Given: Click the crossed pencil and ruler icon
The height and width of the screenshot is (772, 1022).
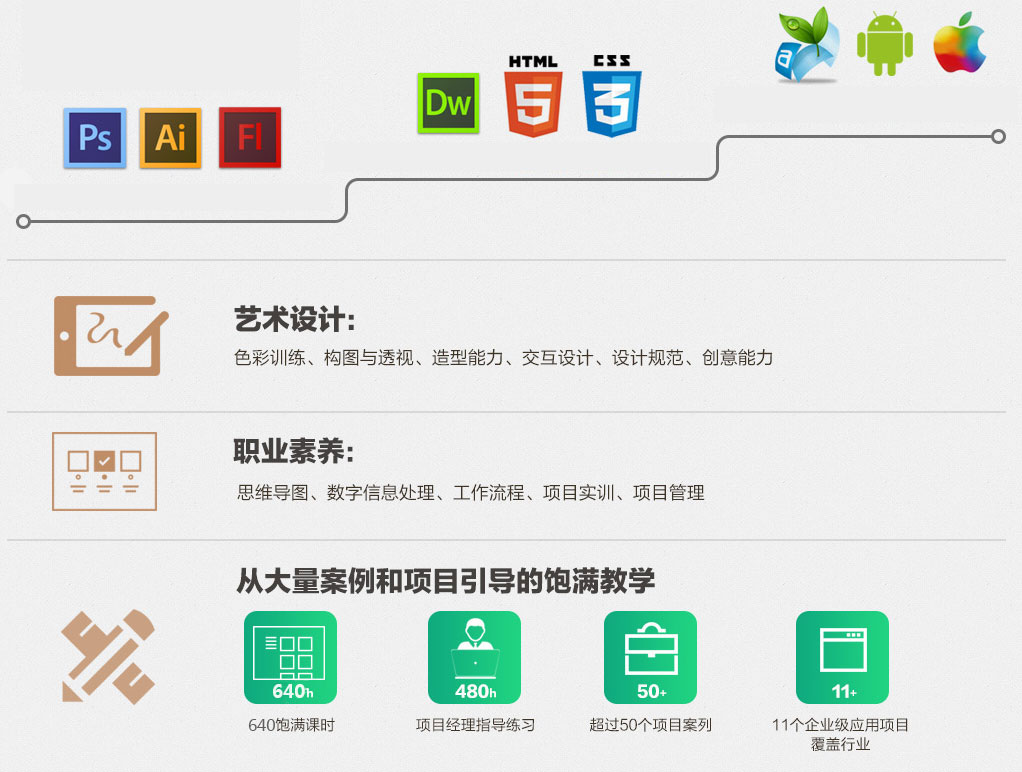Looking at the screenshot, I should point(107,656).
